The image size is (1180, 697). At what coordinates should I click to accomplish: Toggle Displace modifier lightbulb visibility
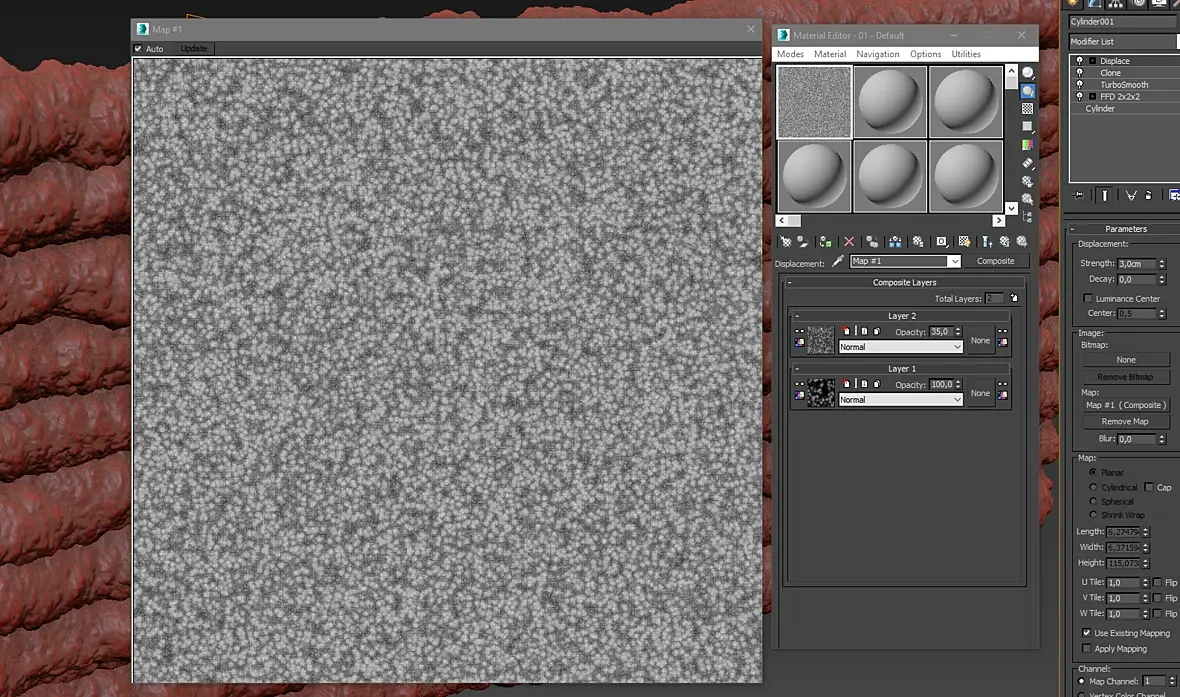[1079, 61]
